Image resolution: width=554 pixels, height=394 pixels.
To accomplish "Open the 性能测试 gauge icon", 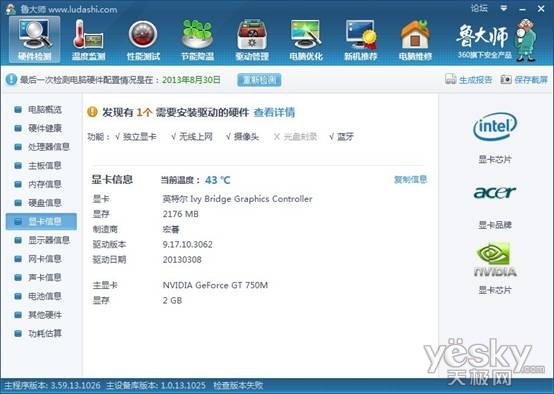I will click(x=143, y=34).
